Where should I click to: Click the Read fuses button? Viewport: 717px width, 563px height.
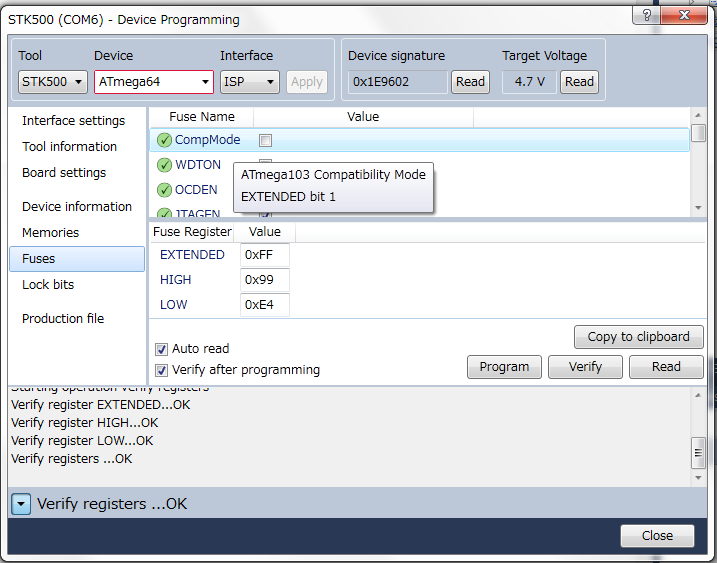(x=666, y=367)
